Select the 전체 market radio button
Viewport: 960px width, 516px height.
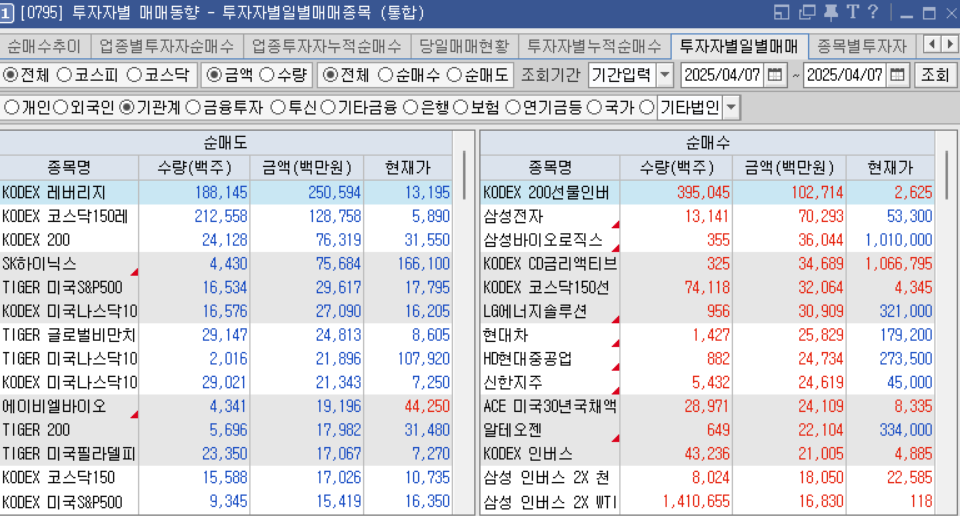pos(10,75)
